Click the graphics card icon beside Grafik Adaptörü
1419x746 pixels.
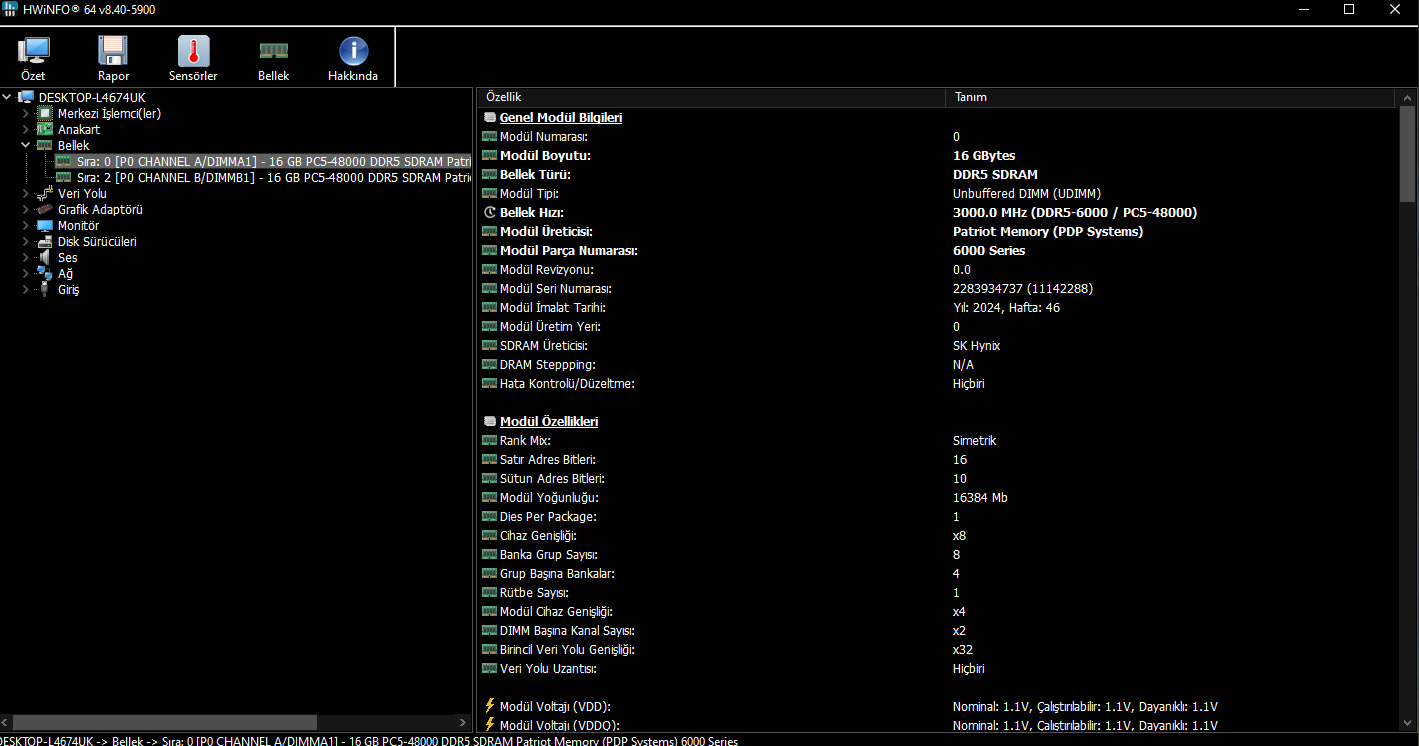[45, 209]
